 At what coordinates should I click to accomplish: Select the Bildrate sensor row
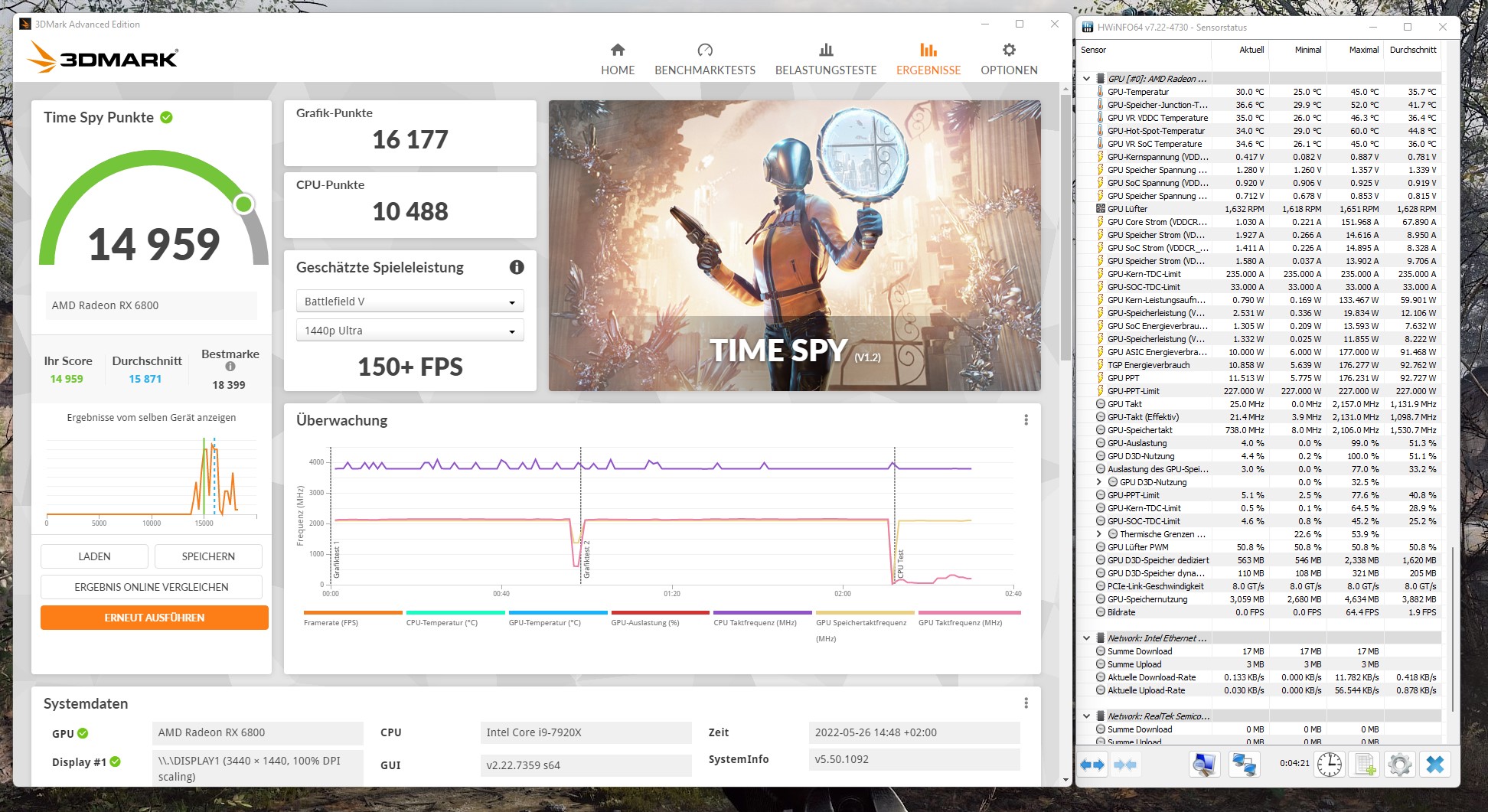(1259, 612)
